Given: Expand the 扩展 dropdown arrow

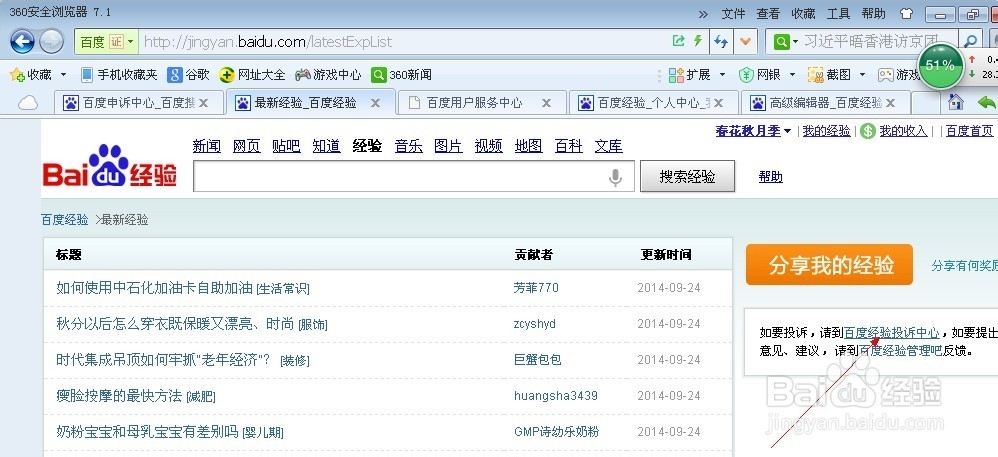Looking at the screenshot, I should tap(722, 75).
